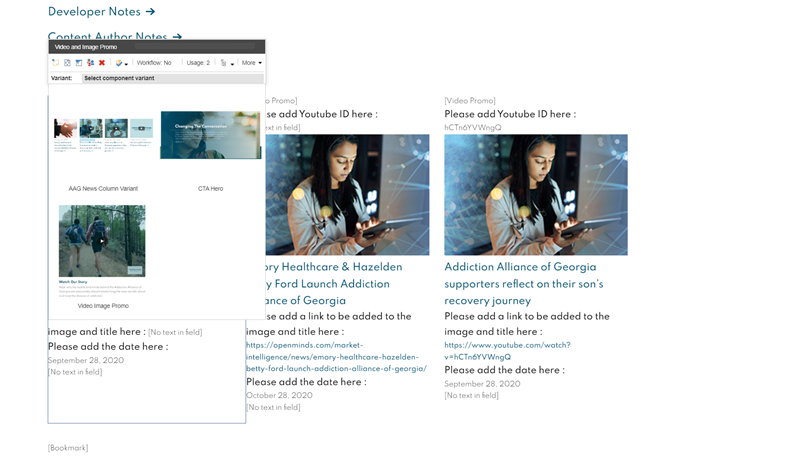Click the first note-style icon in the component toolbar
Screen dimensions: 800x464
pos(56,63)
